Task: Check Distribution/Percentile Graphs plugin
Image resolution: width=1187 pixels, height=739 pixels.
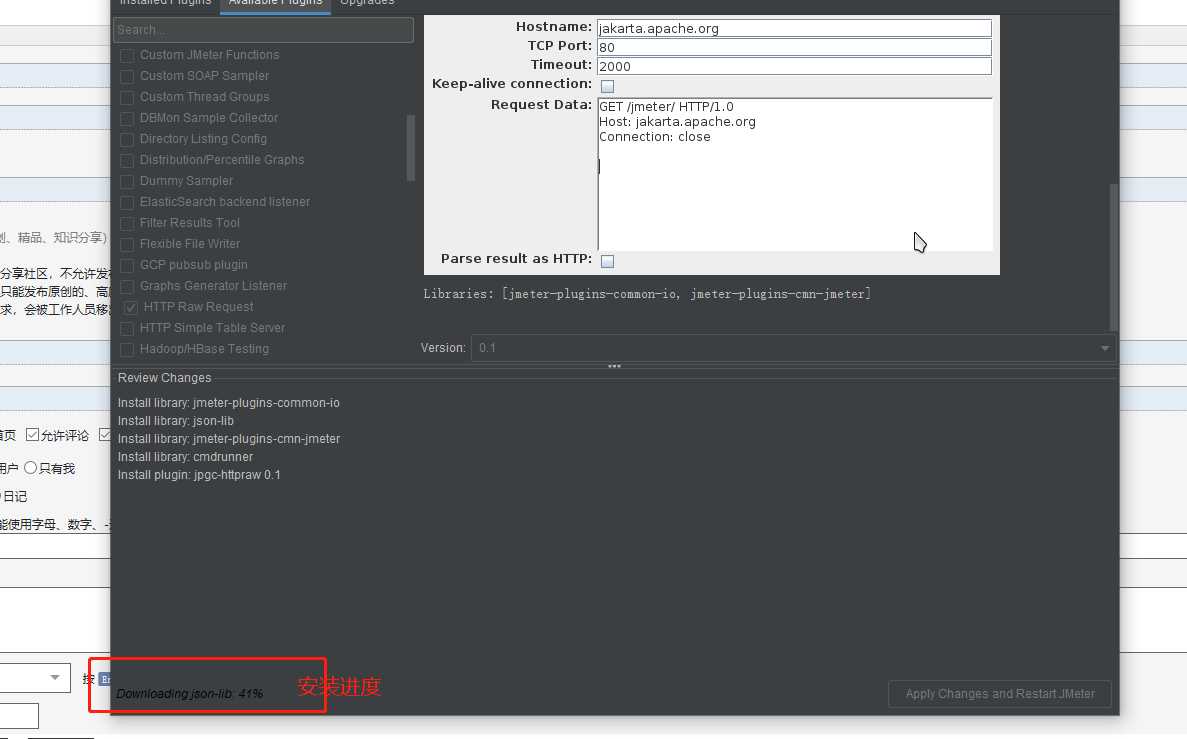Action: [127, 161]
